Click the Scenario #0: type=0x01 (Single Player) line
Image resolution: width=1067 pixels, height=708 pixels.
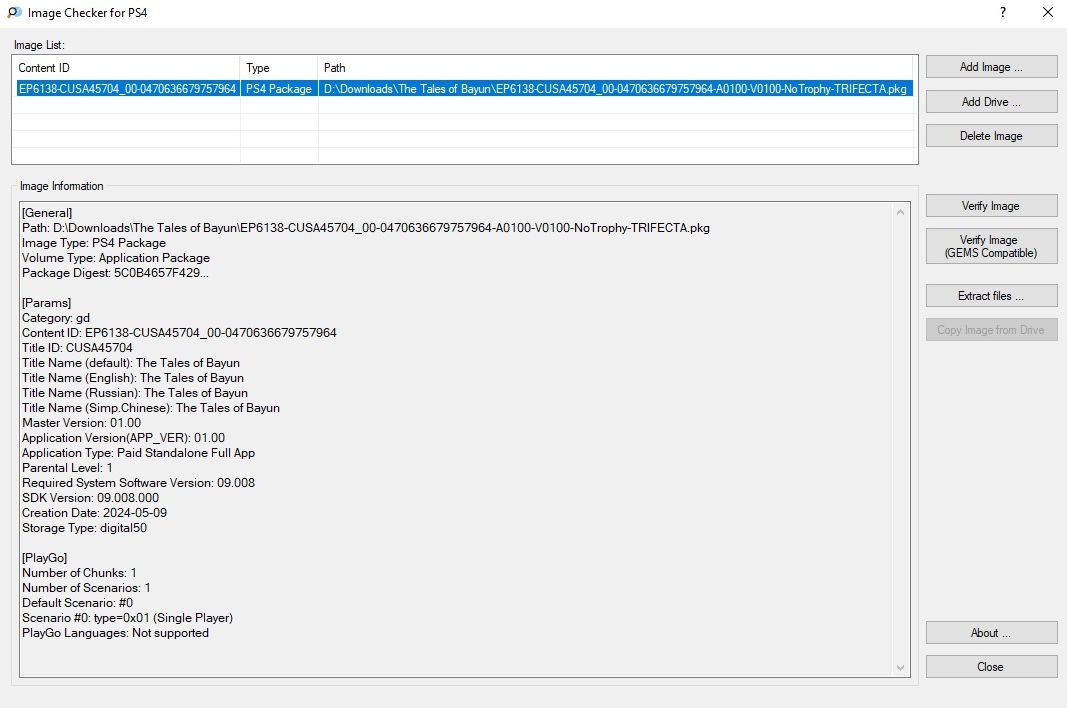coord(127,617)
